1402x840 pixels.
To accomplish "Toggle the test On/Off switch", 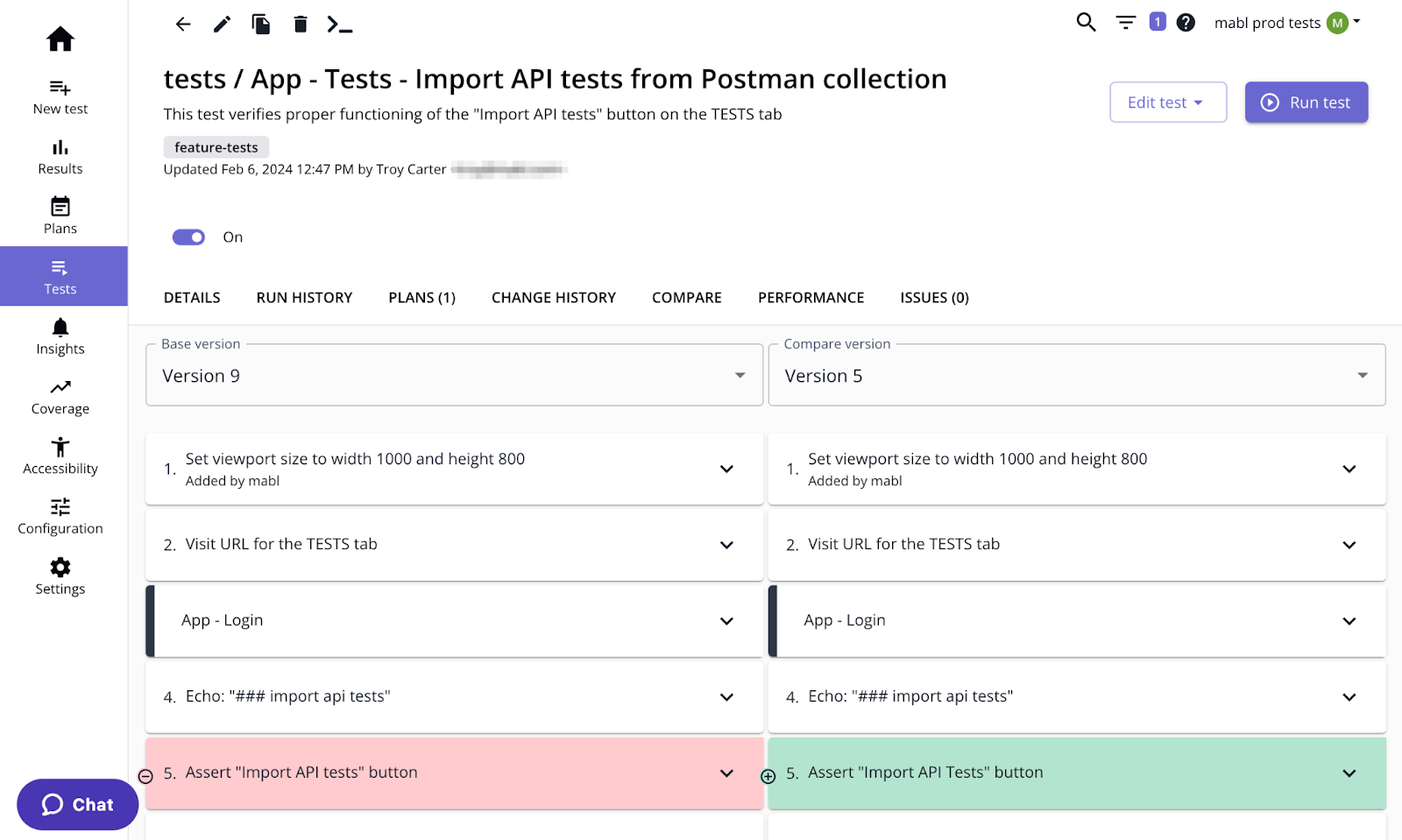I will click(188, 236).
